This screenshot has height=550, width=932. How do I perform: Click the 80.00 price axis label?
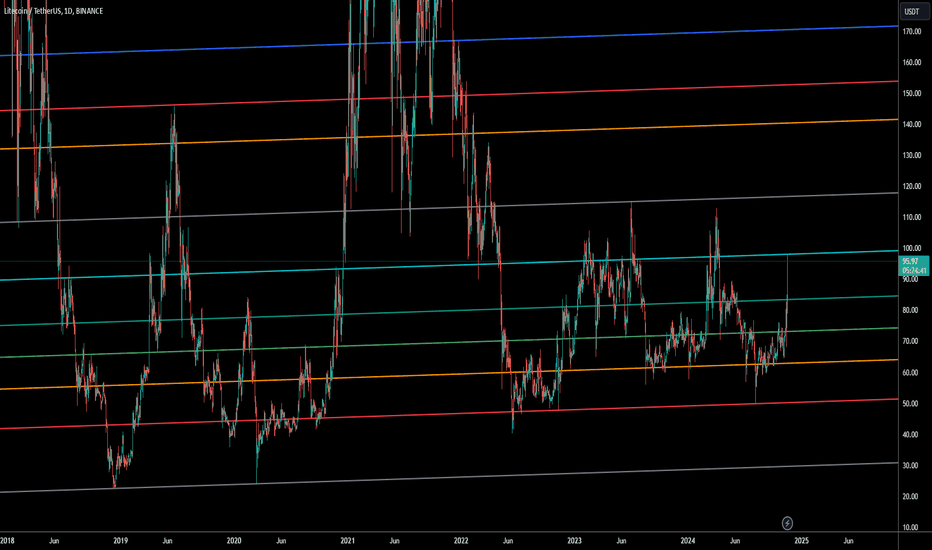coord(911,310)
